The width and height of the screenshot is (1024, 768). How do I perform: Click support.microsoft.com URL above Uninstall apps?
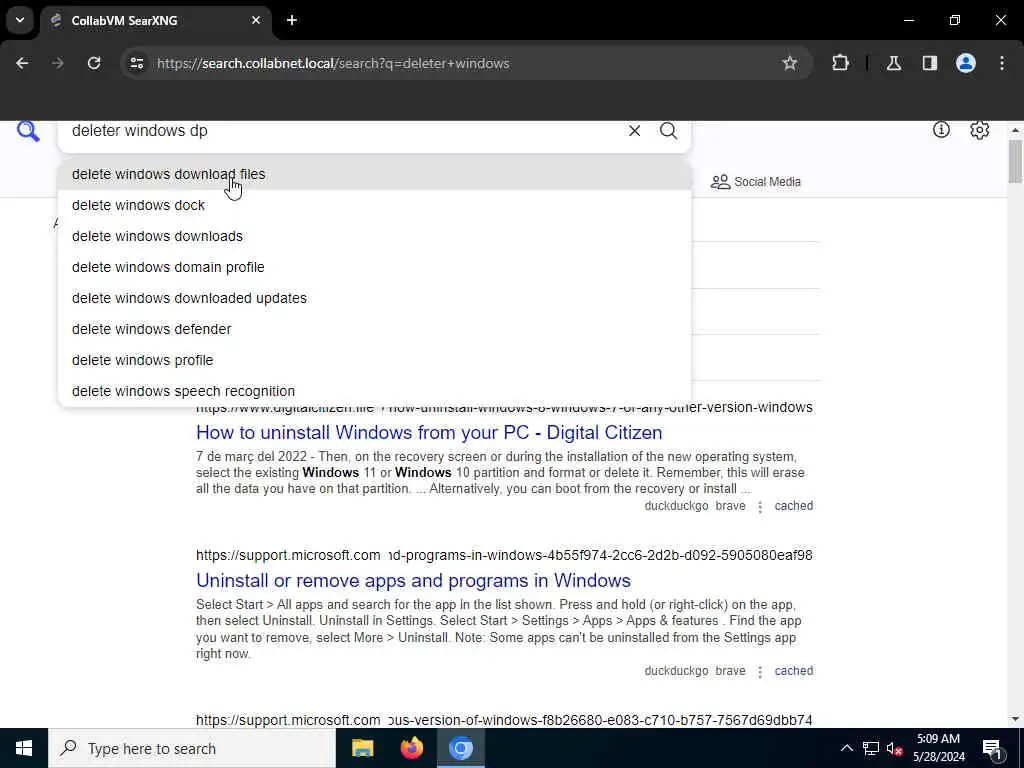(x=504, y=555)
